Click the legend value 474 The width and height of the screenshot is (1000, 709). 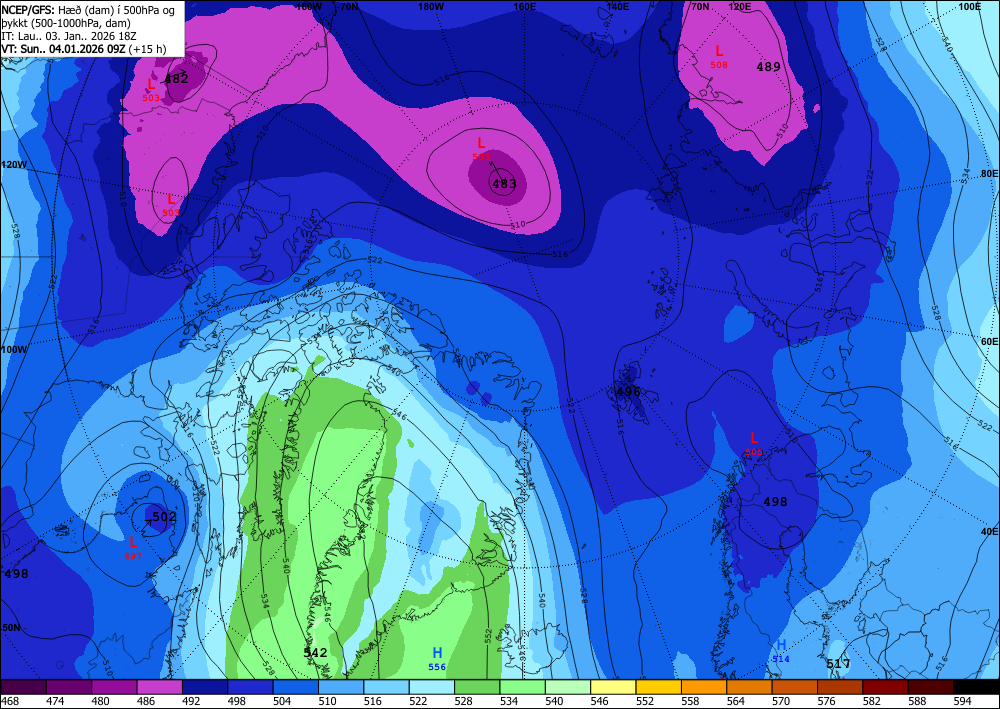55,701
